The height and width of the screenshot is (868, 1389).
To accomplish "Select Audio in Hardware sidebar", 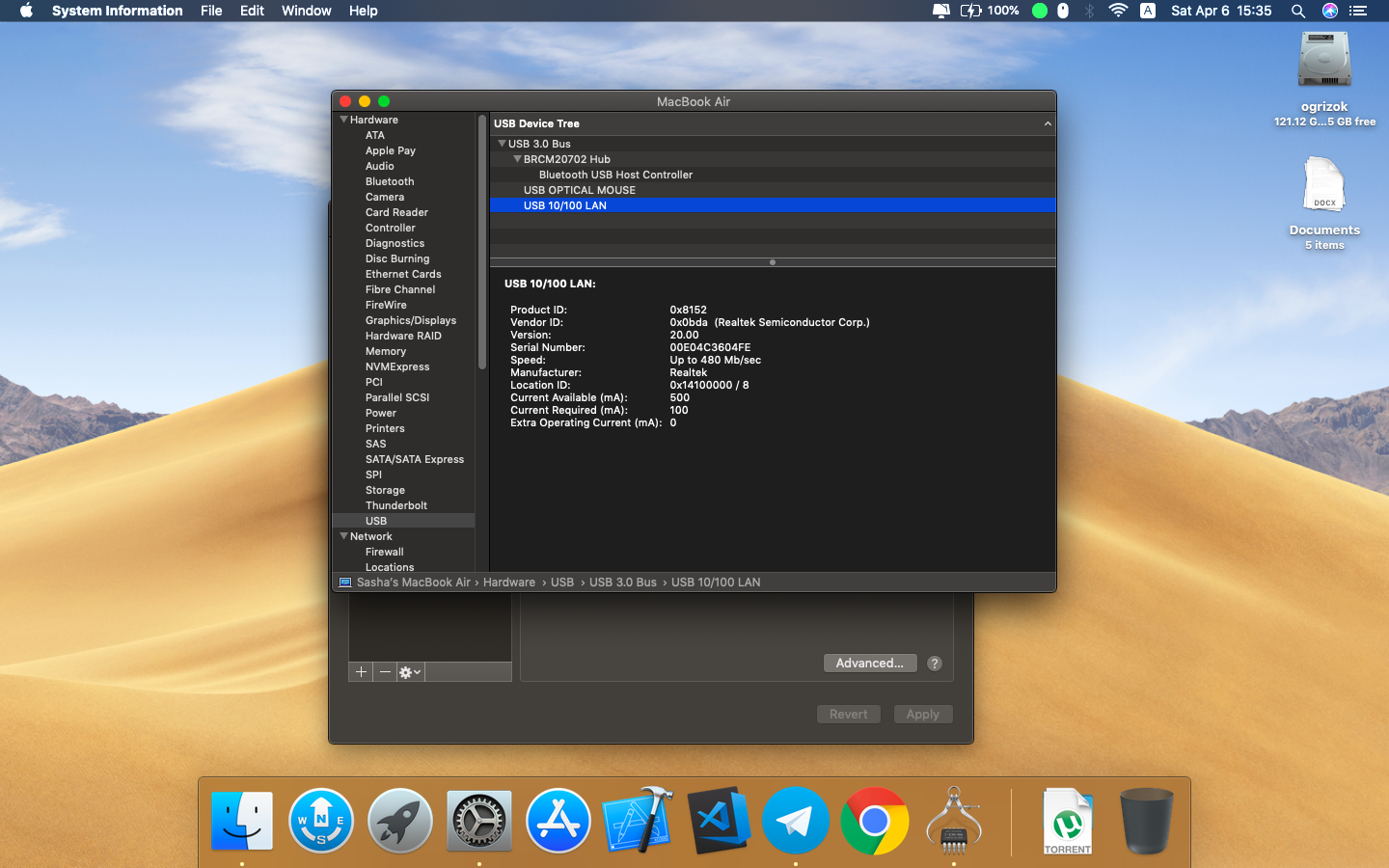I will pyautogui.click(x=380, y=166).
